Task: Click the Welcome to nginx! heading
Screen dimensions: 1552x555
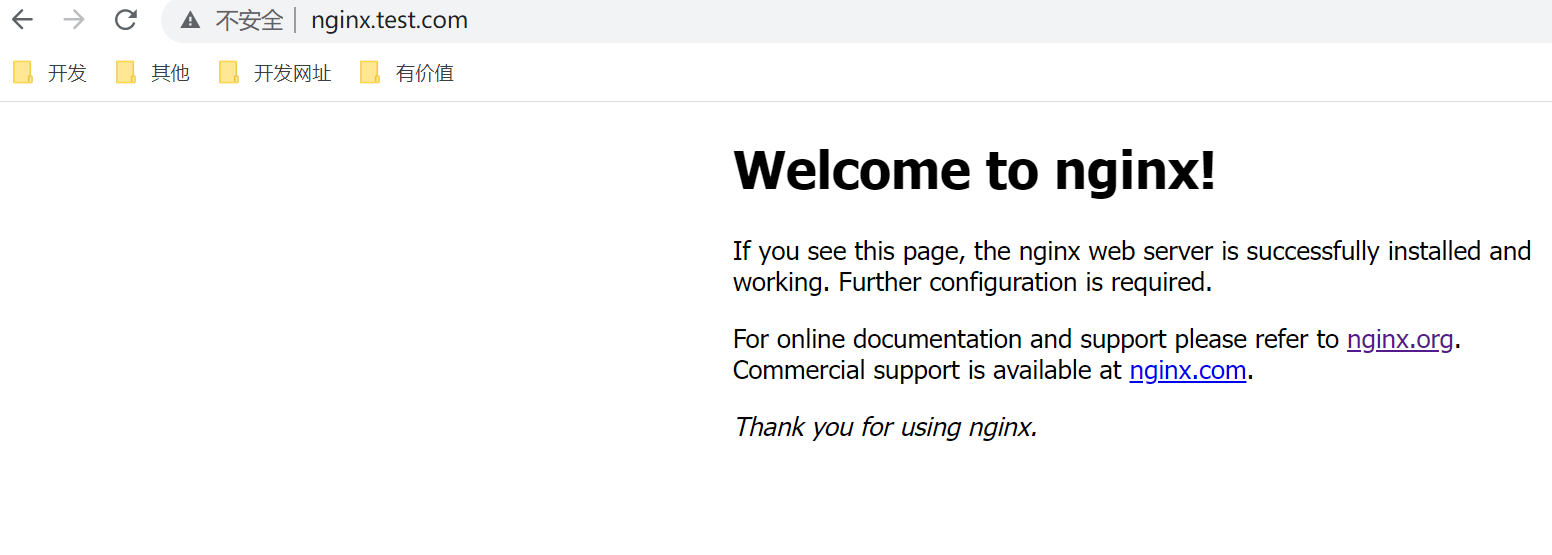Action: [975, 169]
